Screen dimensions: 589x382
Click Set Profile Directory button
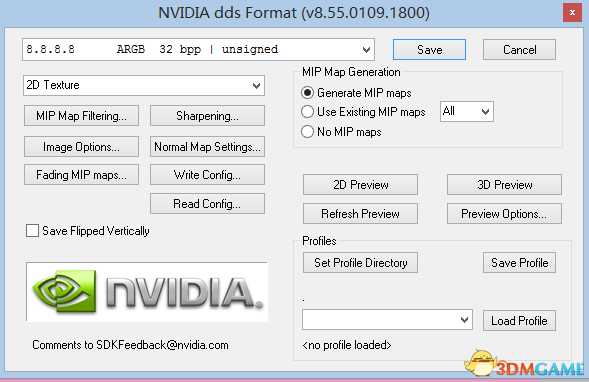click(x=360, y=263)
